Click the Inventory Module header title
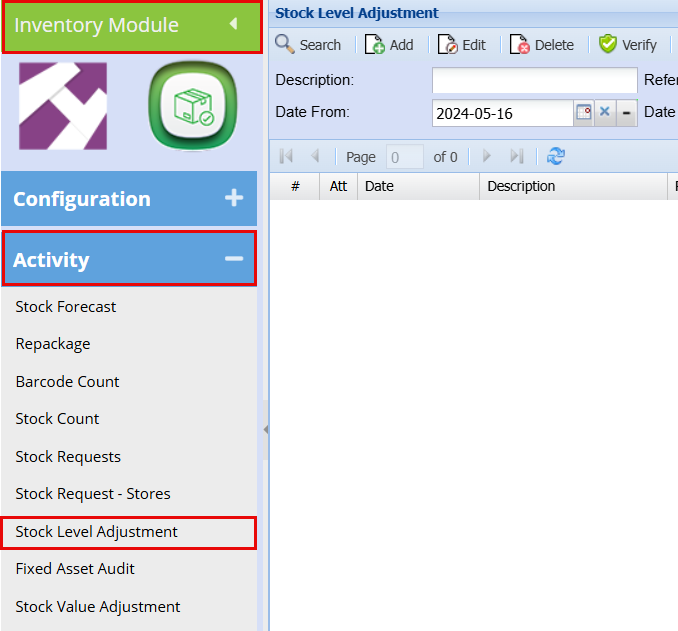678x631 pixels. [96, 25]
